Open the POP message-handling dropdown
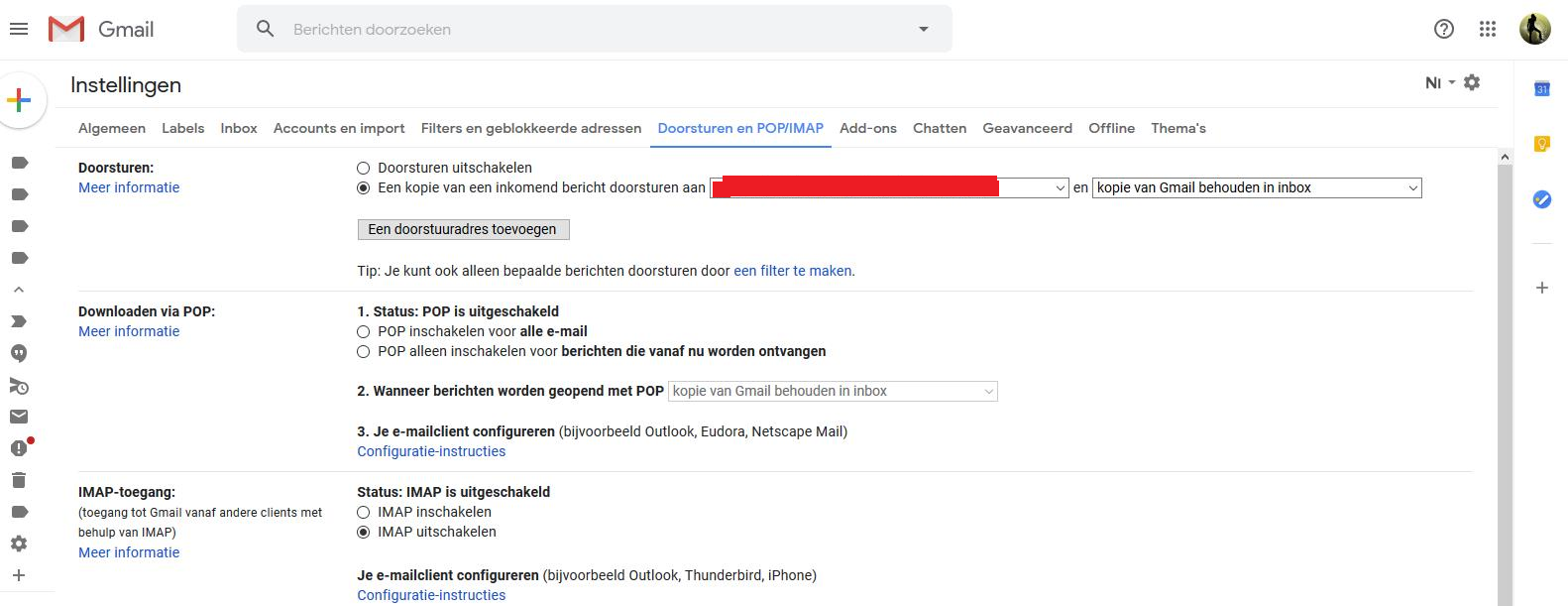Screen dimensions: 1568x606 pos(833,391)
